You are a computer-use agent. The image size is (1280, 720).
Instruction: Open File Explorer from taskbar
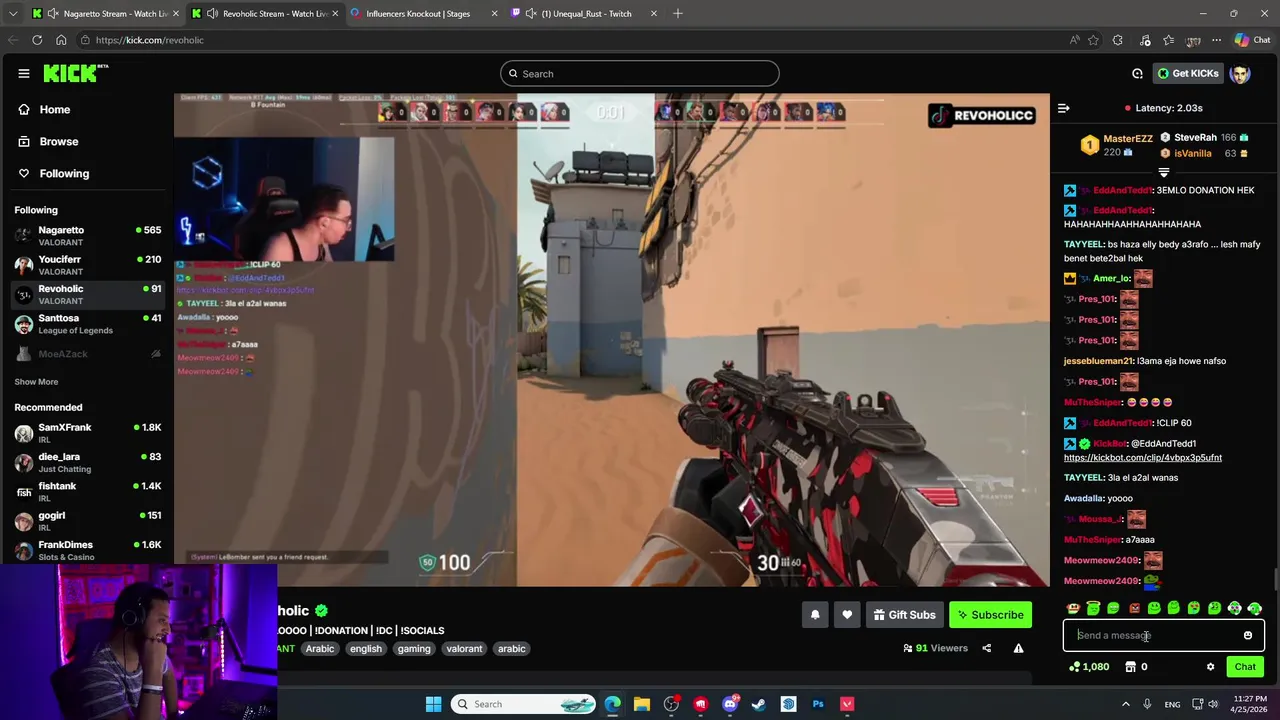(x=642, y=704)
